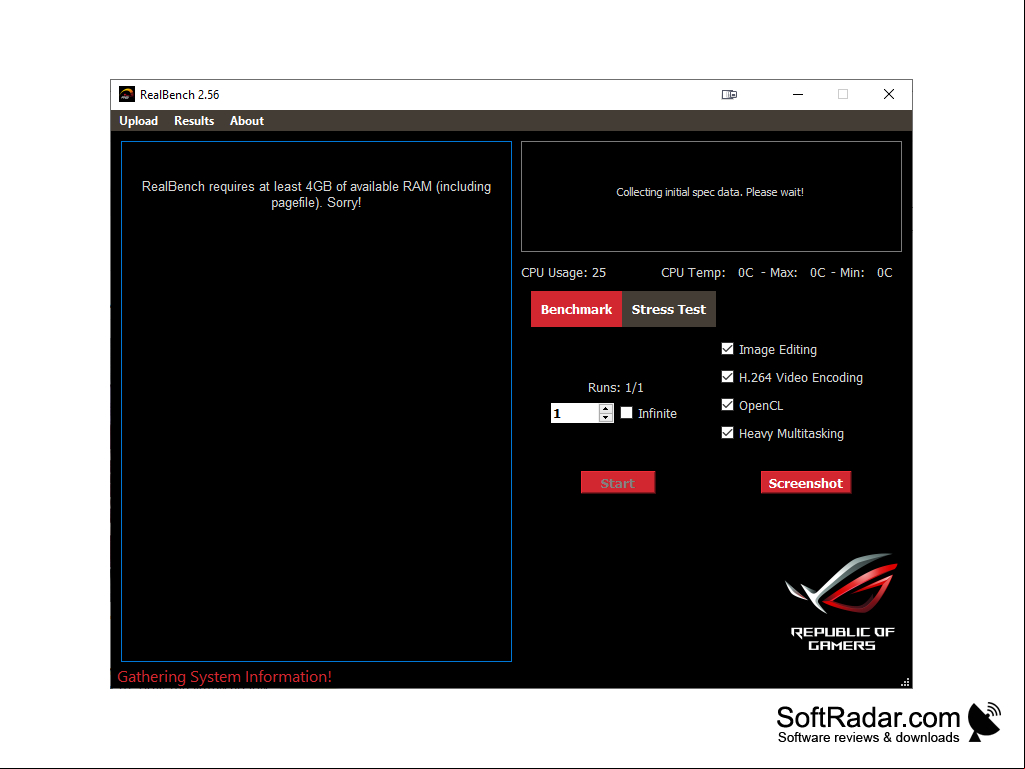Open the Results menu
1025x769 pixels.
(x=193, y=121)
